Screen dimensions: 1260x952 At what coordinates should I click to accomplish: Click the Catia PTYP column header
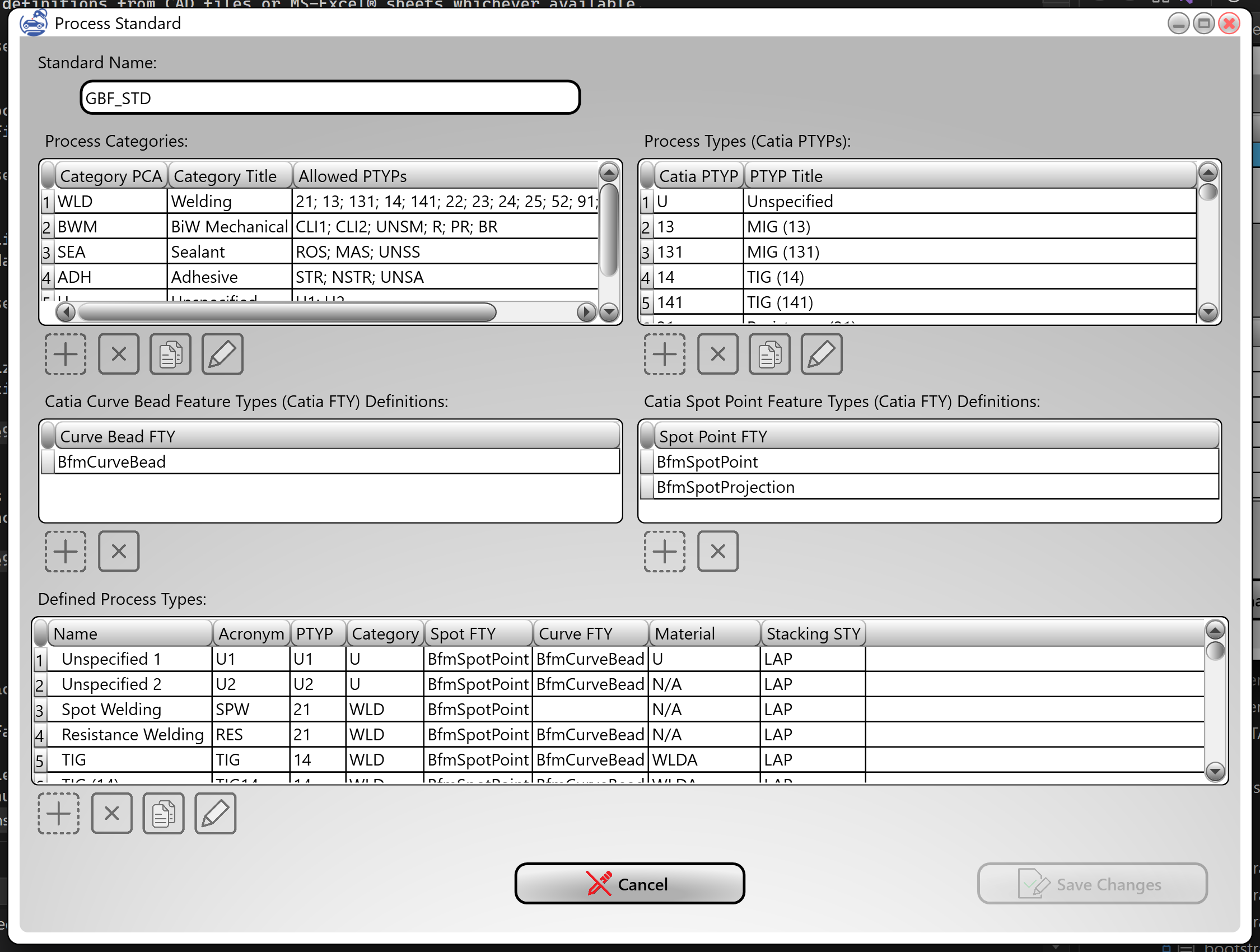[698, 175]
